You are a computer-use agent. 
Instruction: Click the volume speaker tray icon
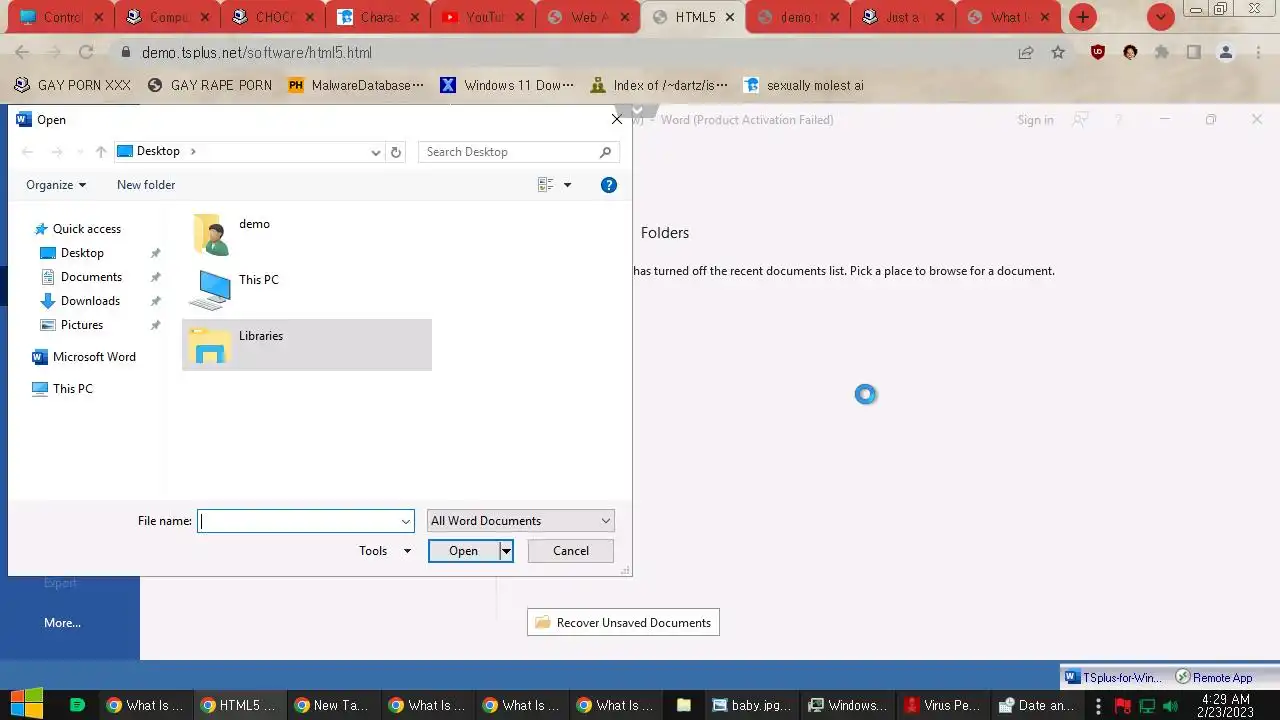tap(1170, 706)
